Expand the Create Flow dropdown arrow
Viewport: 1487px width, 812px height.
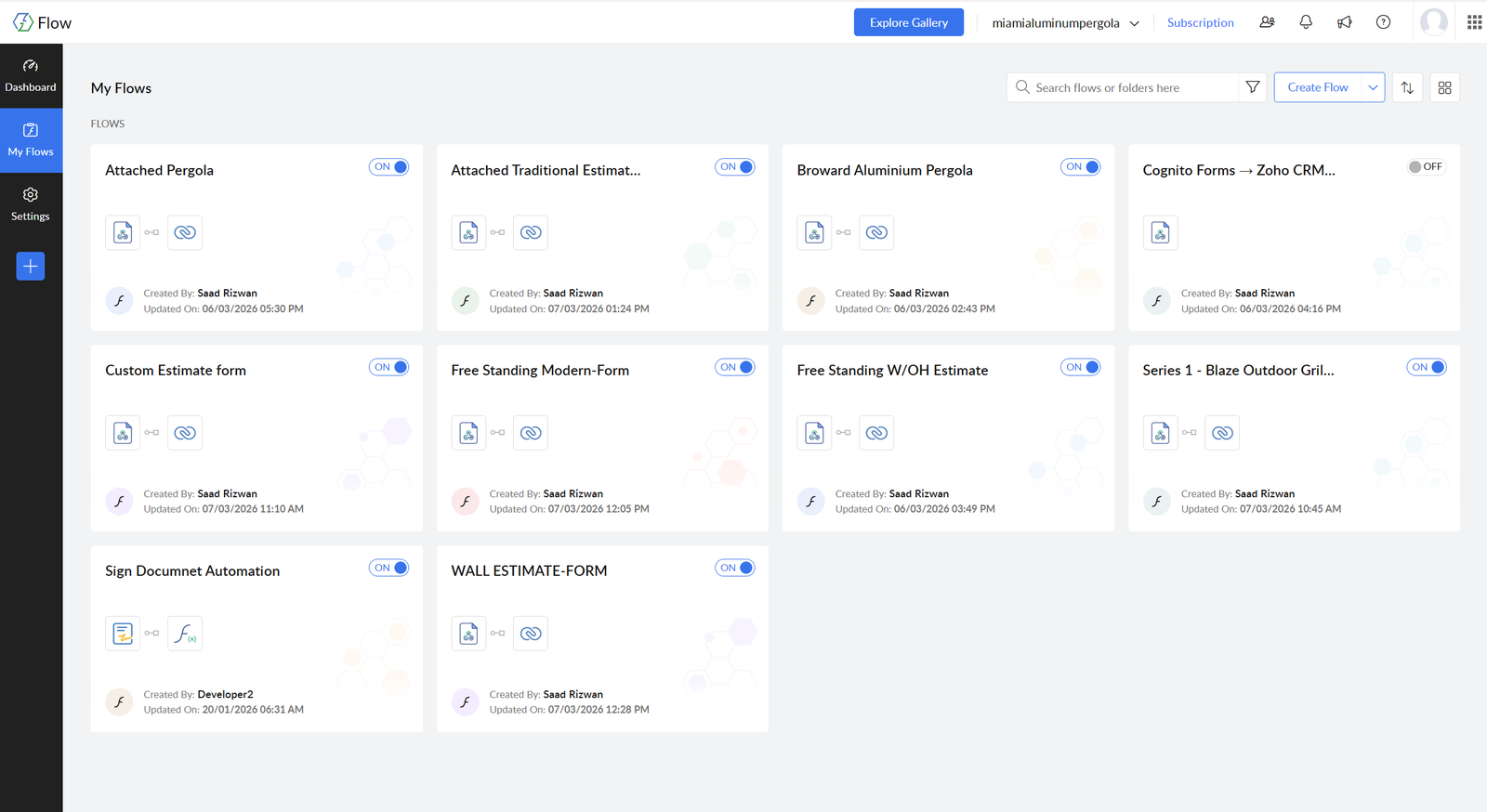1373,87
